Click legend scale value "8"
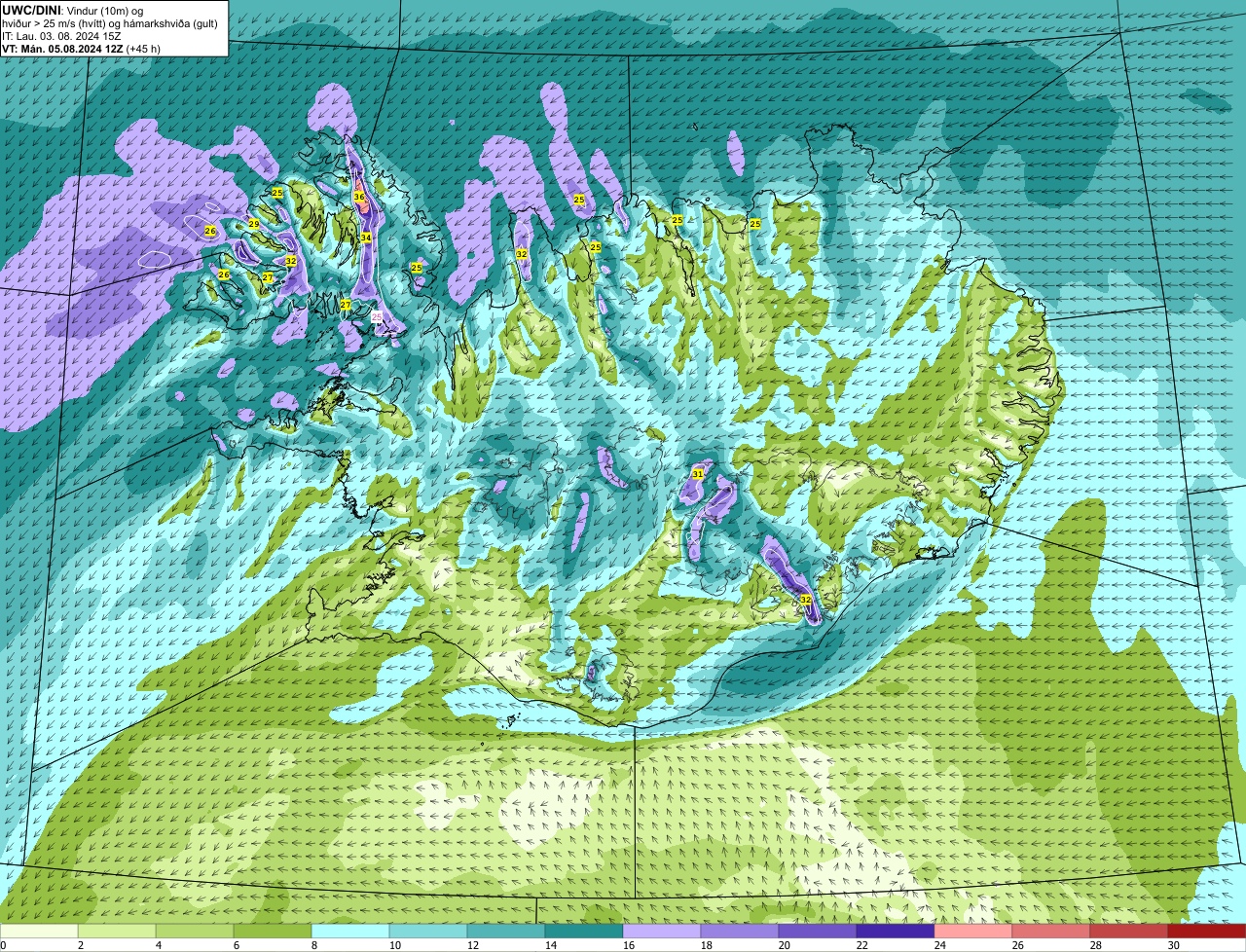Screen dimensions: 1246x952 tap(314, 945)
